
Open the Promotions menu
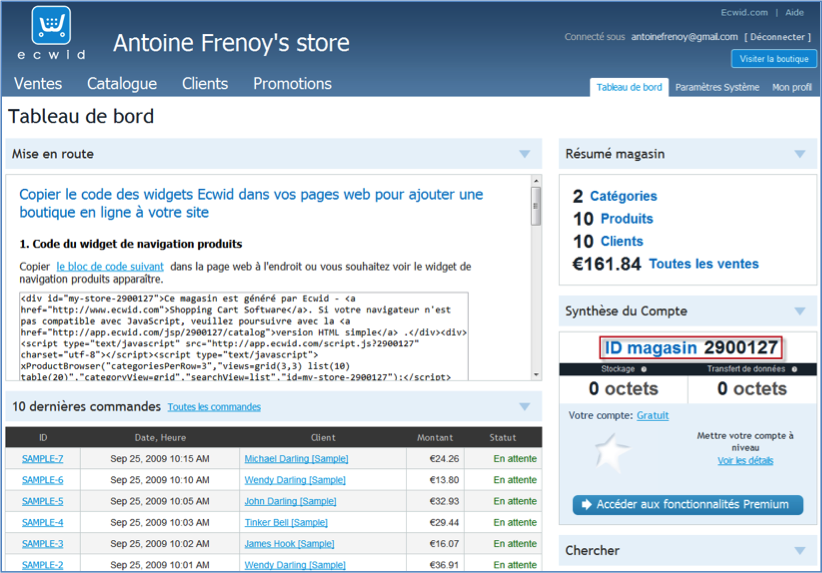tap(292, 84)
